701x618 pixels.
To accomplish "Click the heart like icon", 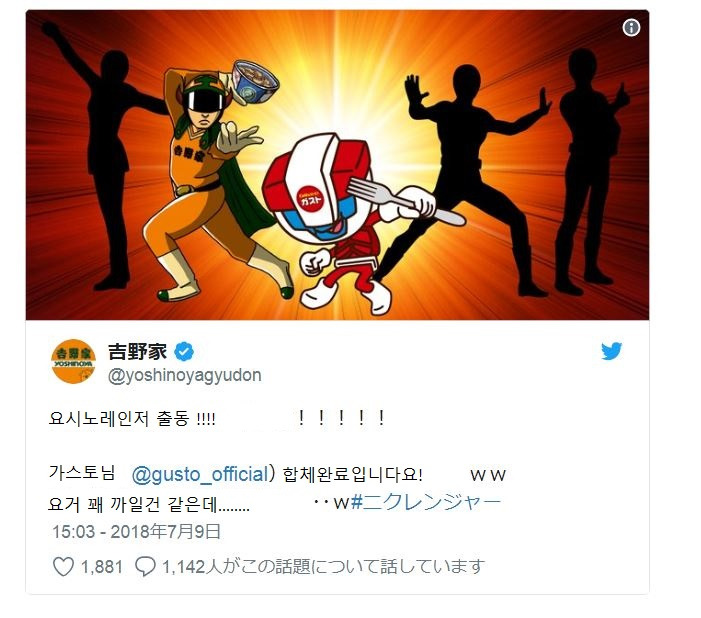I will click(63, 567).
